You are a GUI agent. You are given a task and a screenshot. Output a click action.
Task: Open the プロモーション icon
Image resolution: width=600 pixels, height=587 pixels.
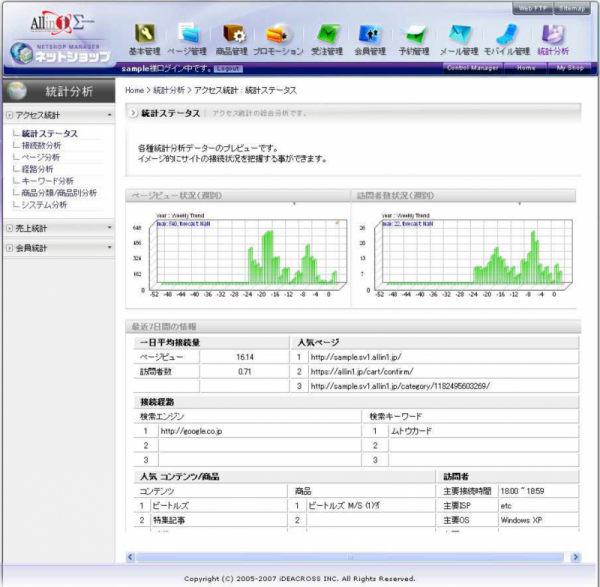pos(277,33)
